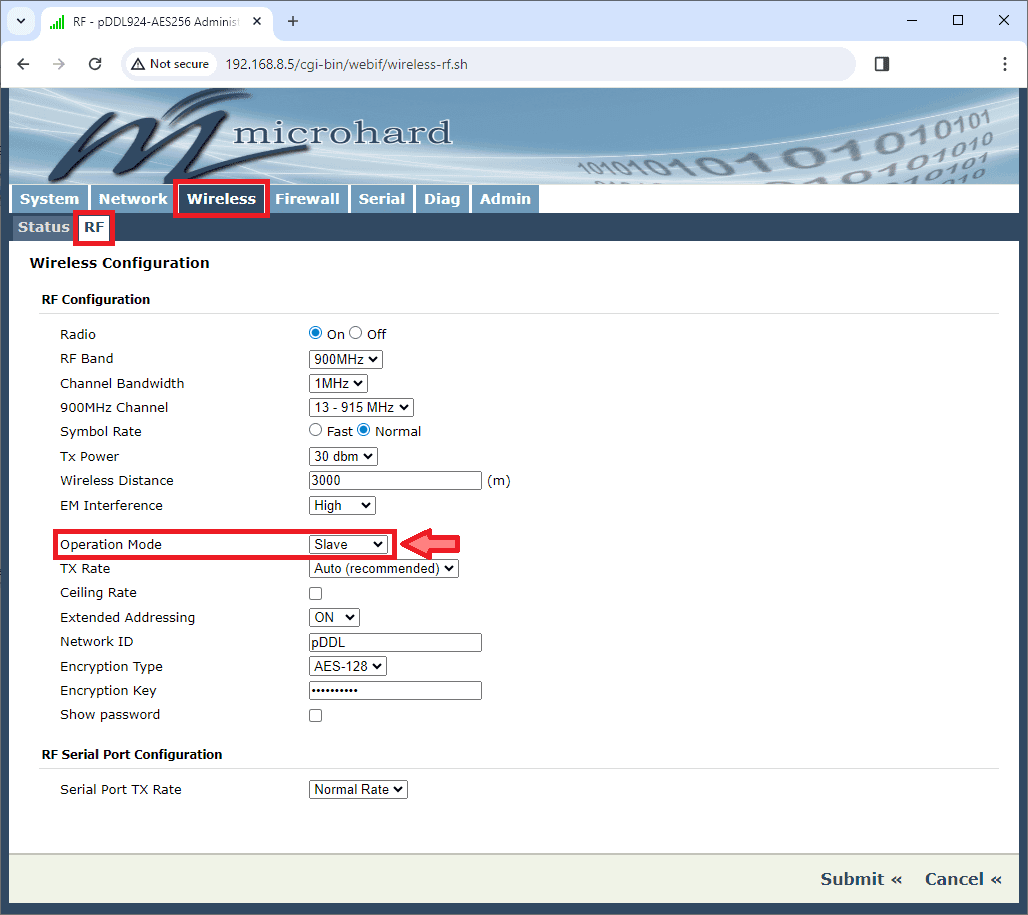The height and width of the screenshot is (915, 1028).
Task: Expand the 900MHz Channel dropdown
Action: point(361,407)
